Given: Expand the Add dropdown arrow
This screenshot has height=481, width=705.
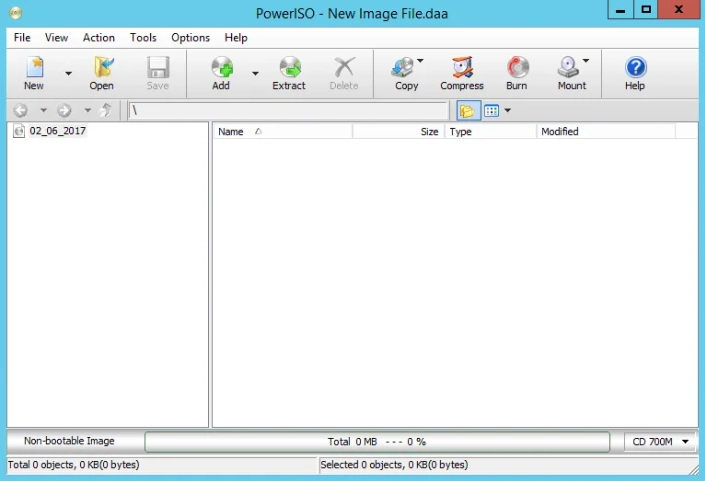Looking at the screenshot, I should coord(255,73).
